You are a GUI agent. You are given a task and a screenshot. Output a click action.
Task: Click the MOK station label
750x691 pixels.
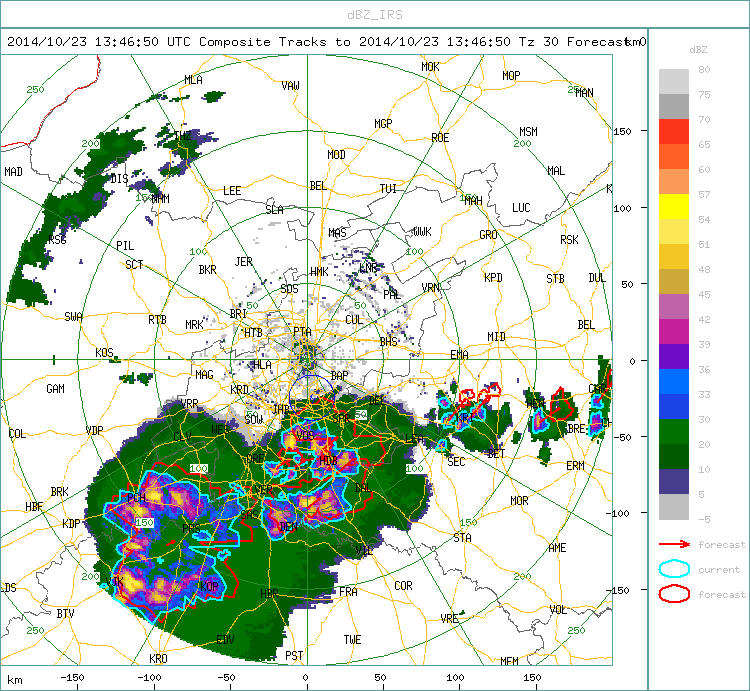(x=430, y=67)
